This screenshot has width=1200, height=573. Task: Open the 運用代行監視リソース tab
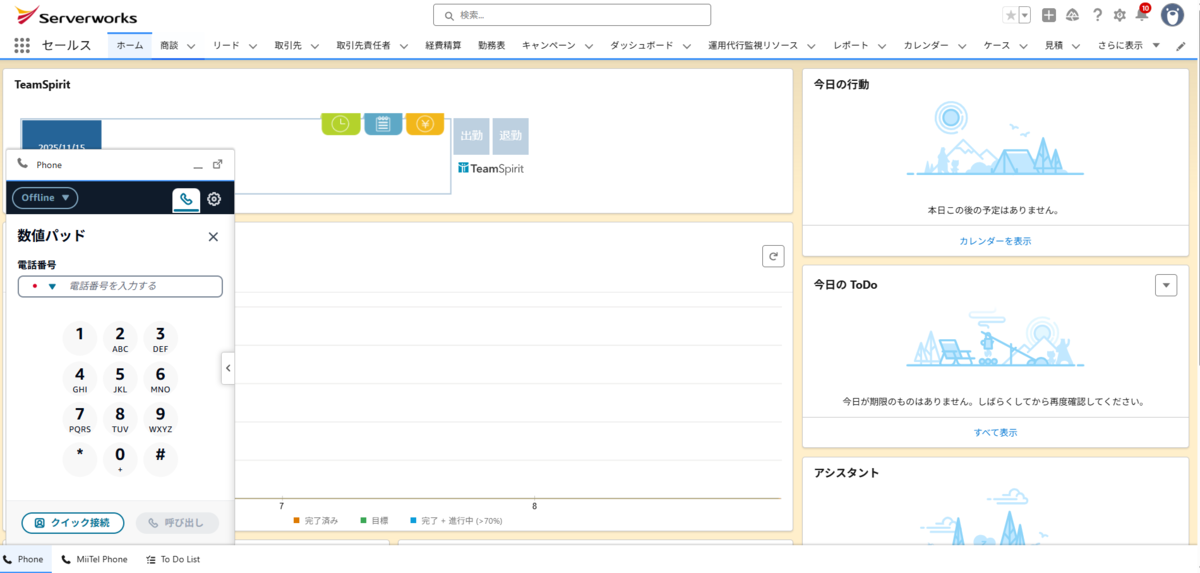pos(753,46)
